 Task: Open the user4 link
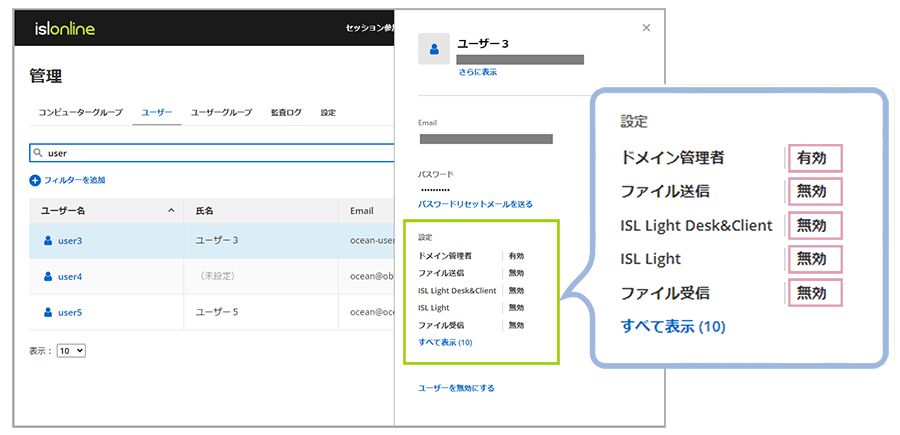click(x=70, y=277)
